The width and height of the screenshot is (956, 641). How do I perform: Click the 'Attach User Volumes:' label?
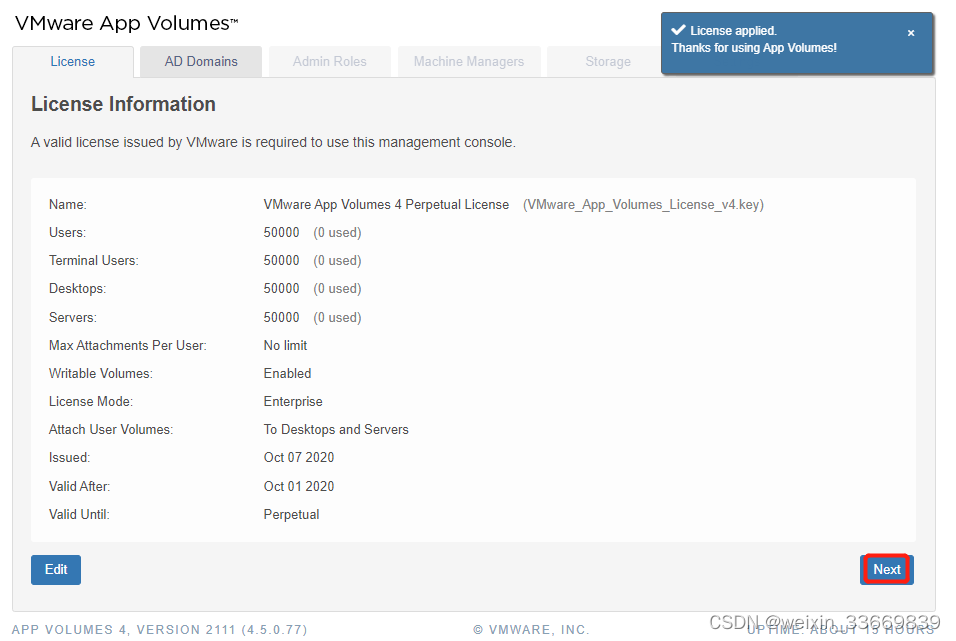pos(111,430)
